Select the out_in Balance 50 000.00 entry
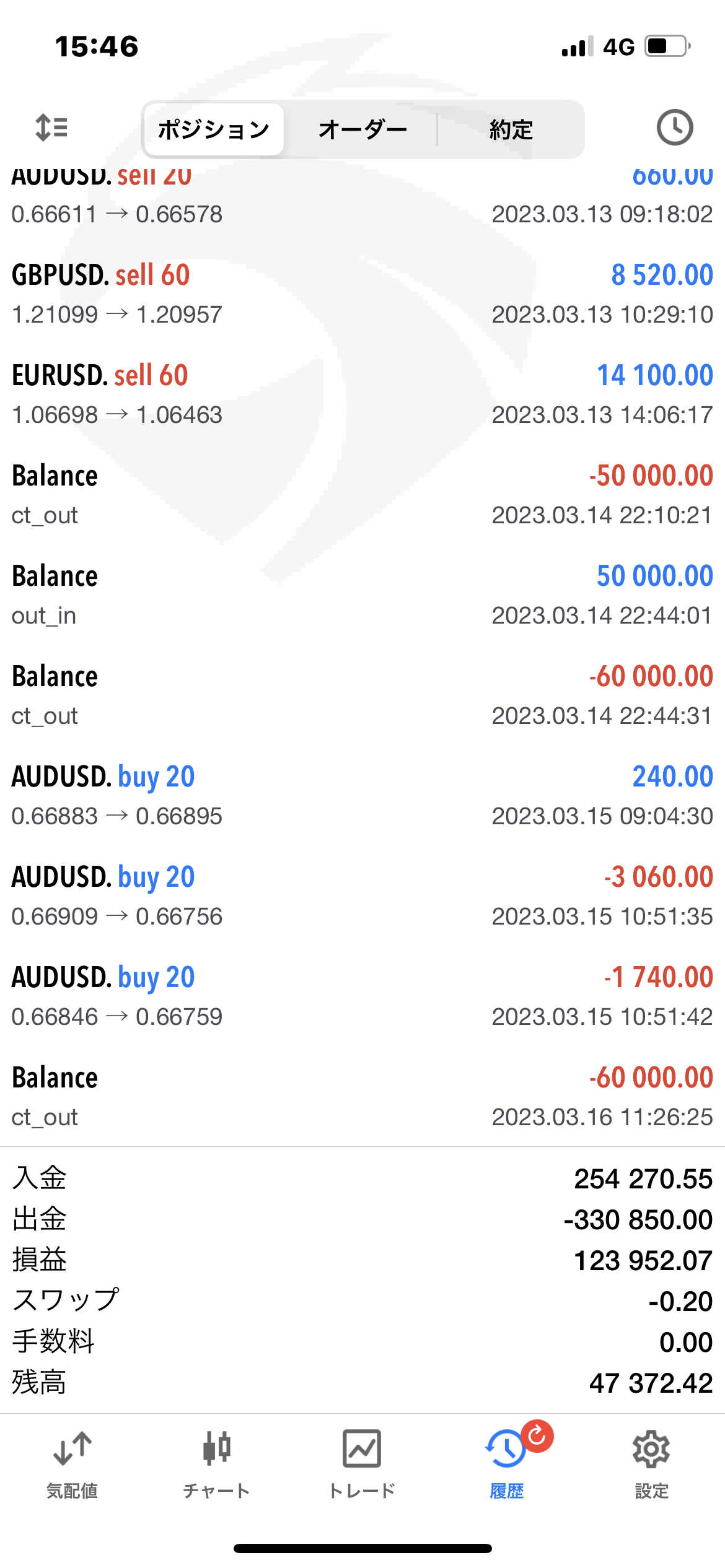This screenshot has height=1568, width=725. click(362, 595)
